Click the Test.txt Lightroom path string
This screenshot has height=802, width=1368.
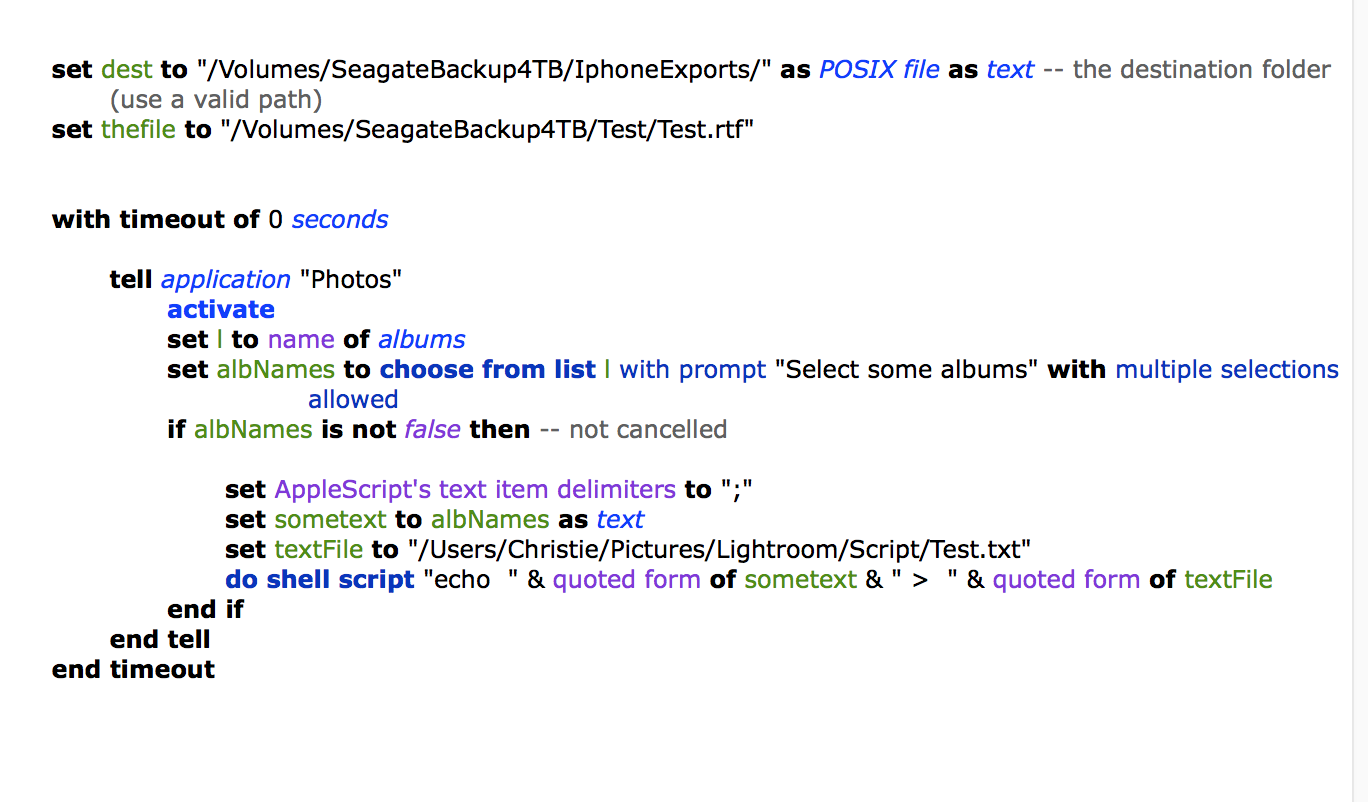pos(720,550)
